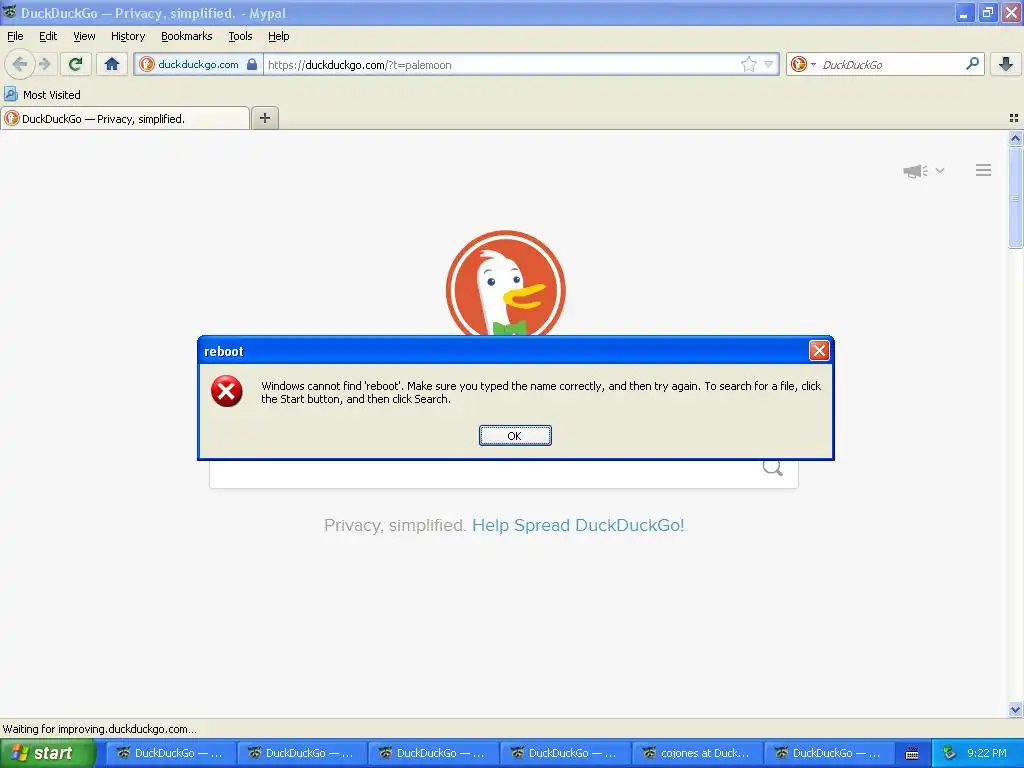The height and width of the screenshot is (768, 1024).
Task: Follow the Help Spread DuckDuckGo! link
Action: [578, 525]
